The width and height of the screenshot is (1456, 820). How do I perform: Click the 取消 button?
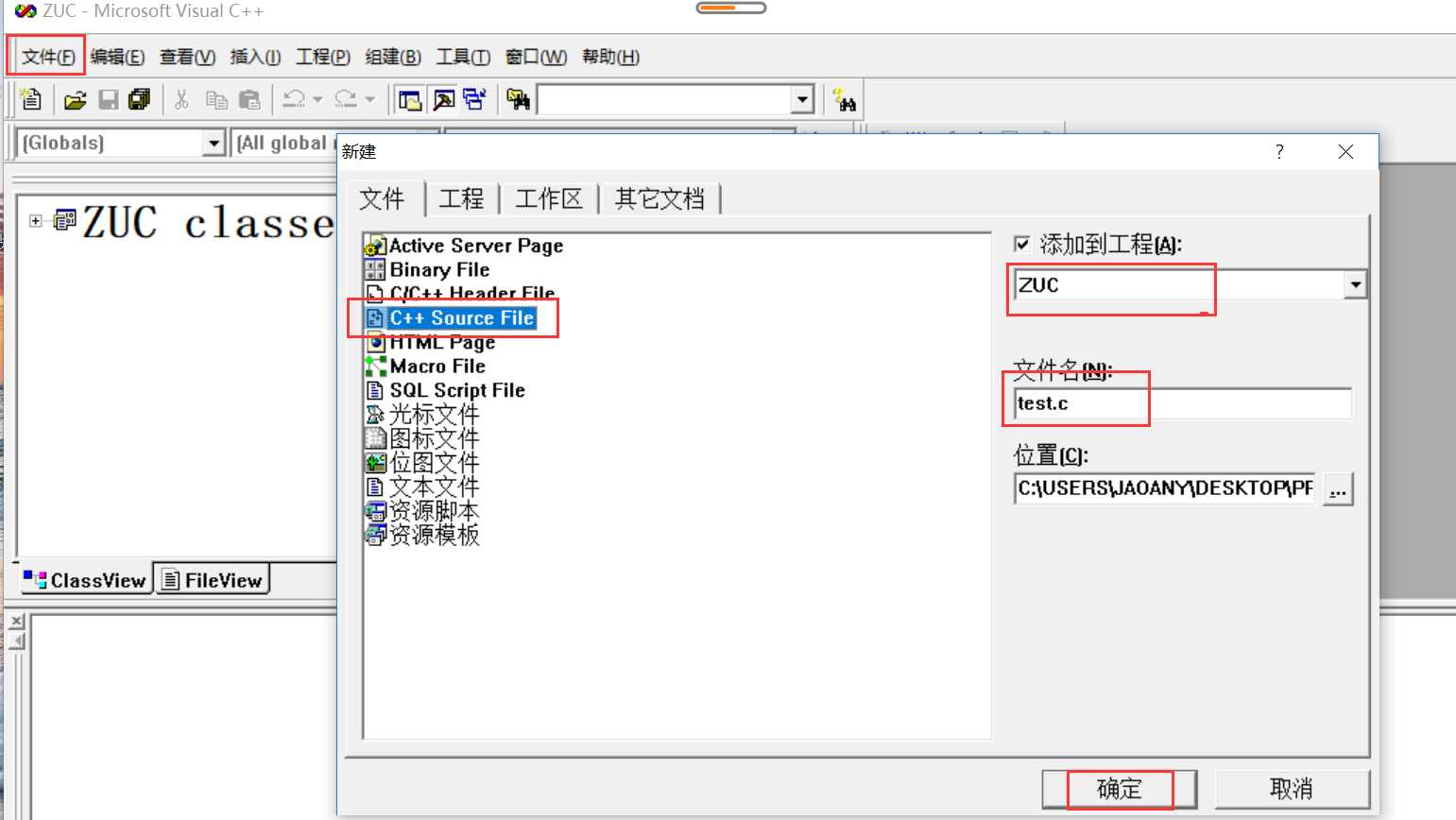pos(1292,789)
